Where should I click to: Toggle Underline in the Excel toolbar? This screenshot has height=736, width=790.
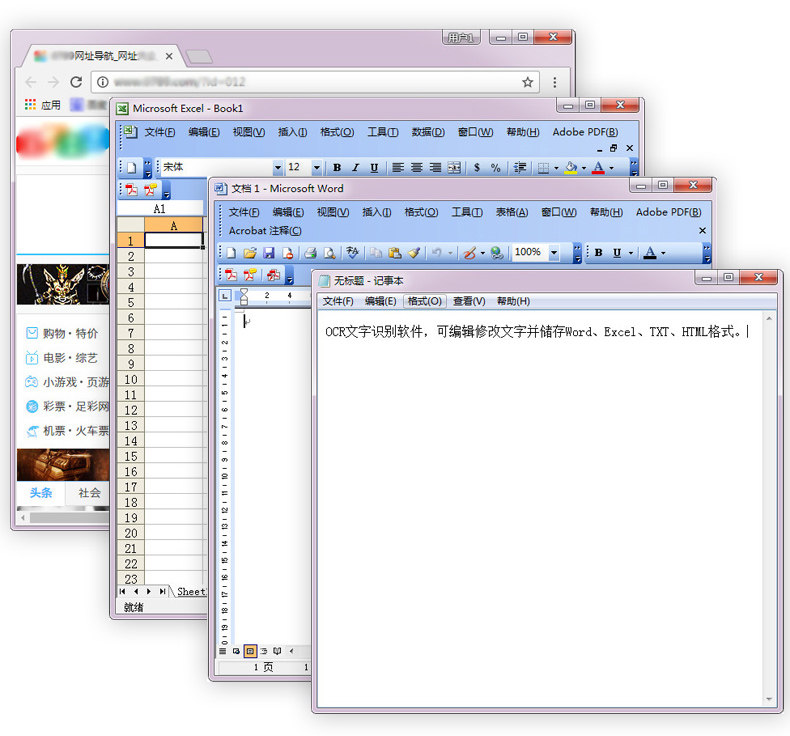click(374, 168)
